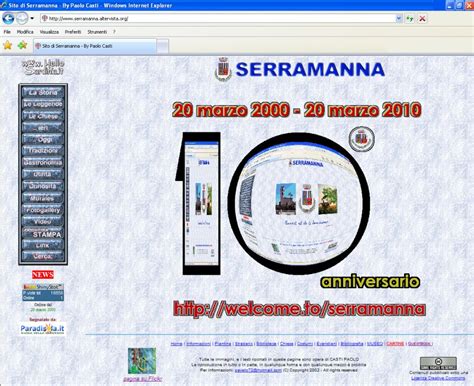Open the File menu
The image size is (474, 386).
(7, 32)
